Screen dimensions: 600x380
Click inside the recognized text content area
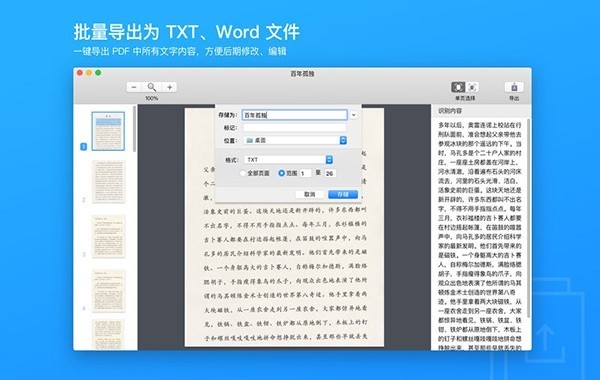(480, 235)
